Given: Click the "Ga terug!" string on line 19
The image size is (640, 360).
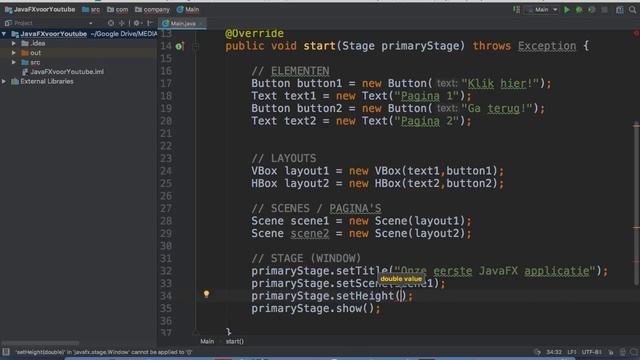Looking at the screenshot, I should point(497,109).
